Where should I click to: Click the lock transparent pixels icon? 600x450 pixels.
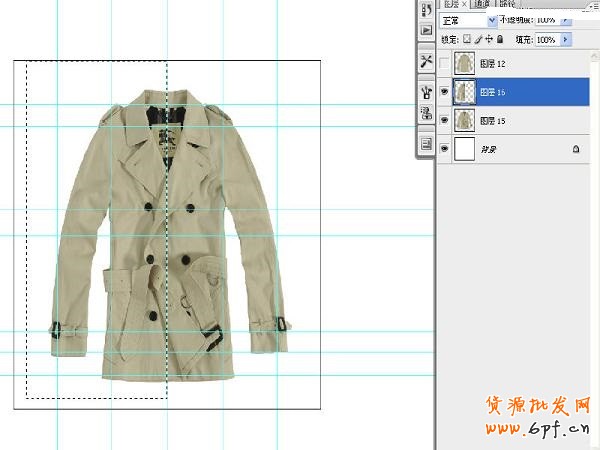point(468,40)
